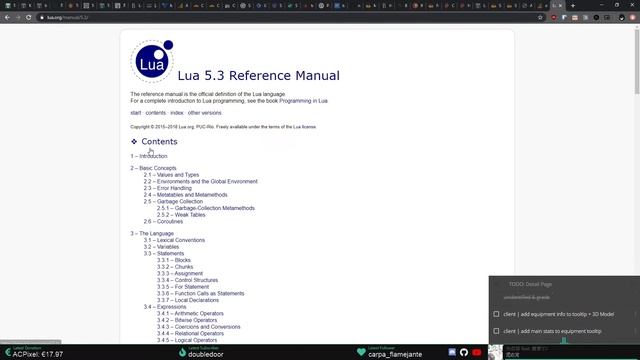
Task: Click the browser forward arrow
Action: (18, 18)
